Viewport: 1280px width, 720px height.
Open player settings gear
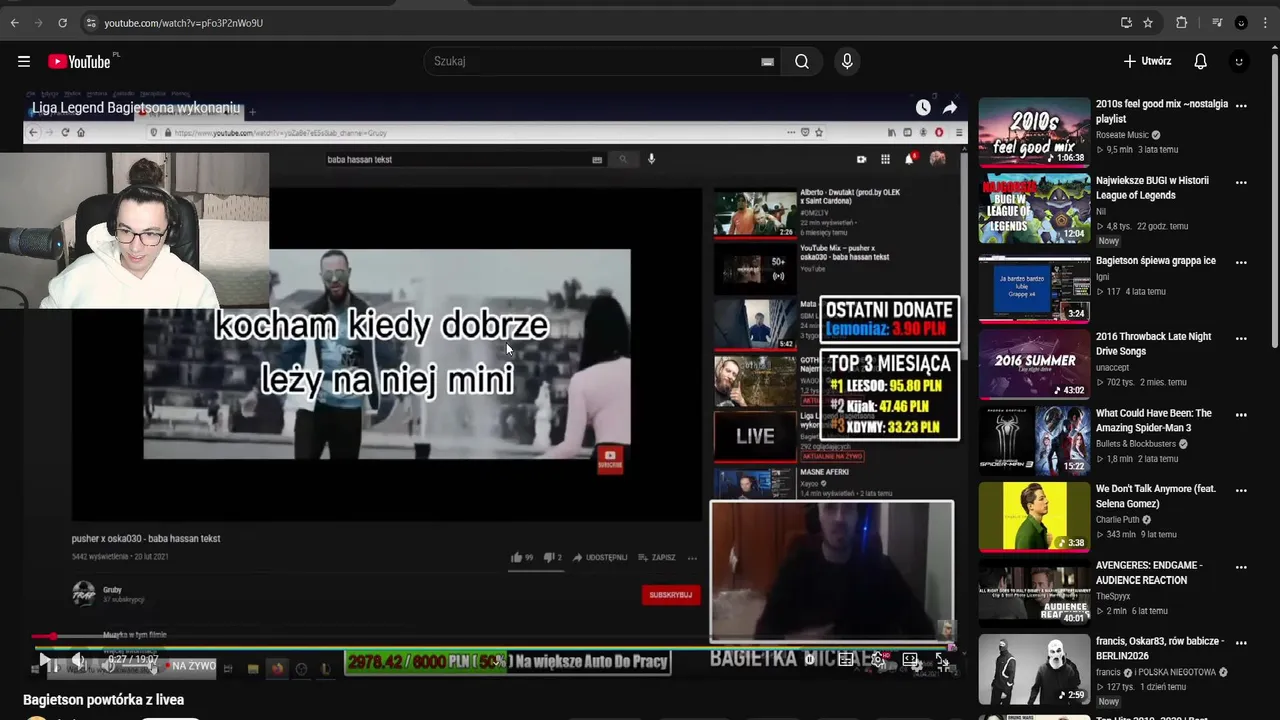coord(878,660)
